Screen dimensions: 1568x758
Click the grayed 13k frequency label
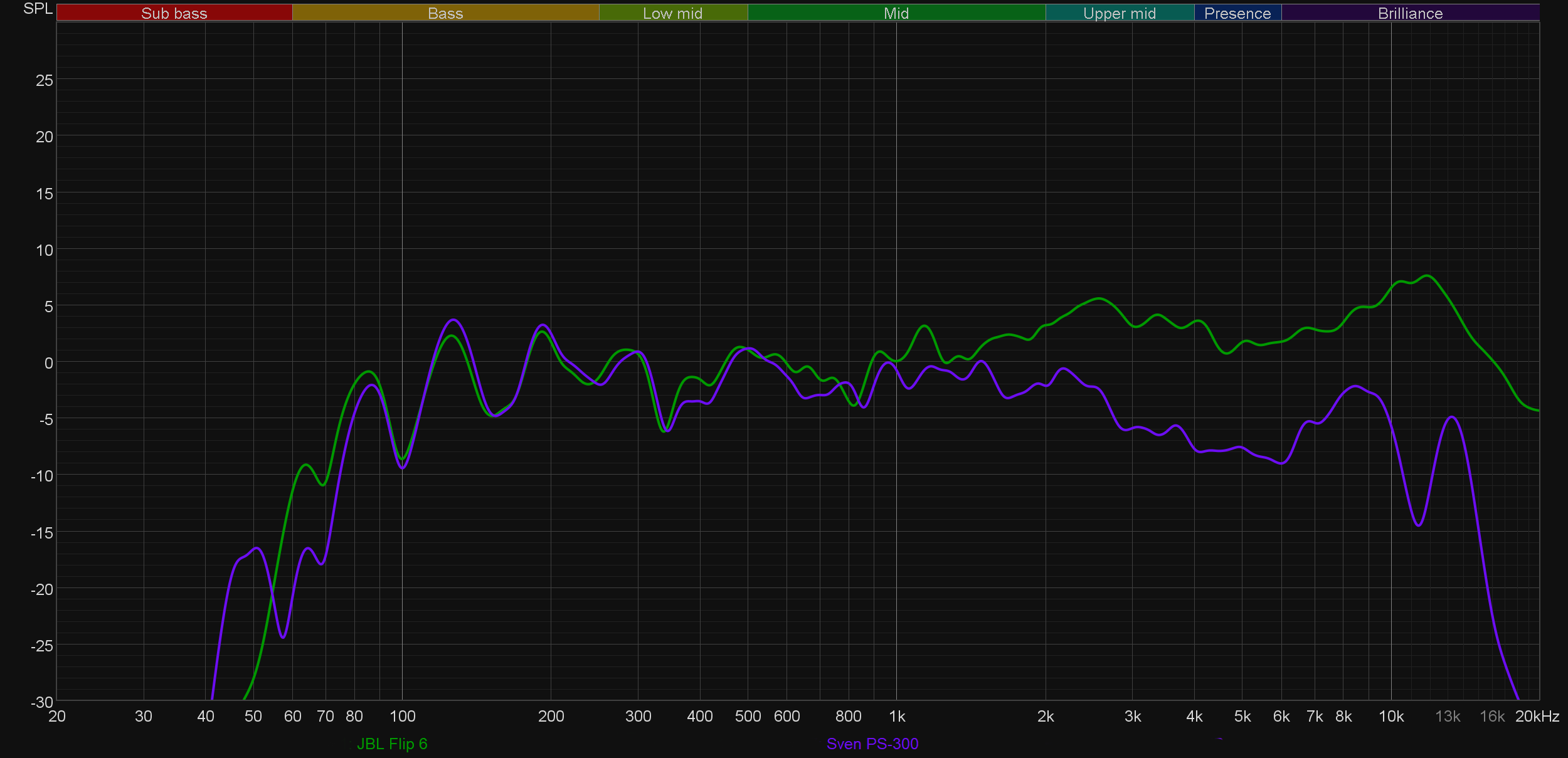pyautogui.click(x=1448, y=716)
